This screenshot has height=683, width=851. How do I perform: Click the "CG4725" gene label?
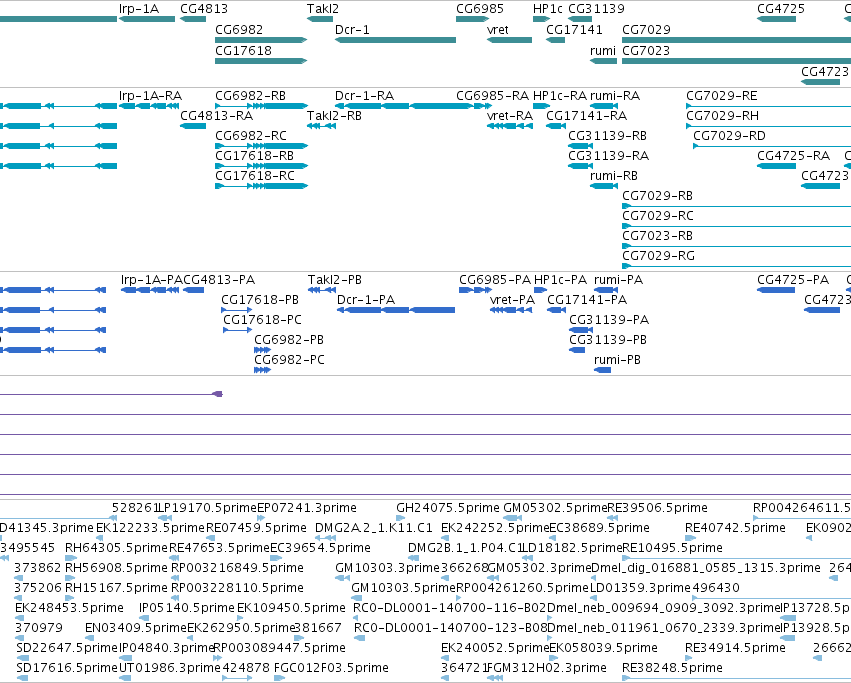point(781,9)
